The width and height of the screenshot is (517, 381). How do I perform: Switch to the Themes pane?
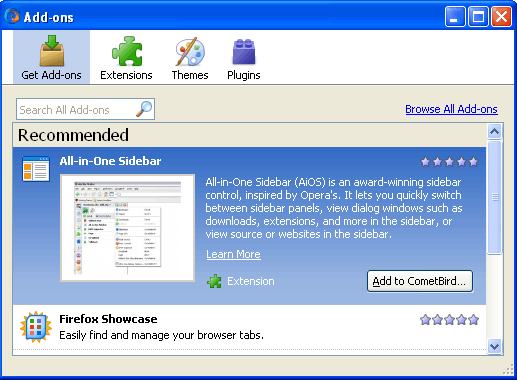click(190, 57)
